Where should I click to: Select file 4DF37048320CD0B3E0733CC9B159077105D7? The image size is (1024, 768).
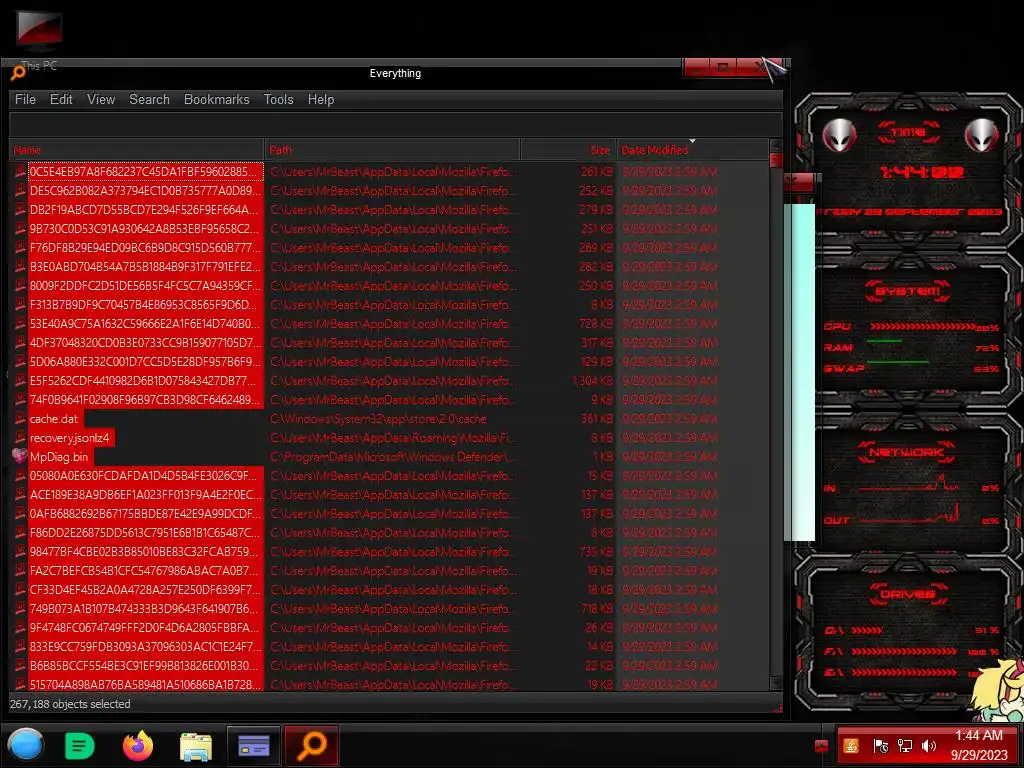(144, 343)
